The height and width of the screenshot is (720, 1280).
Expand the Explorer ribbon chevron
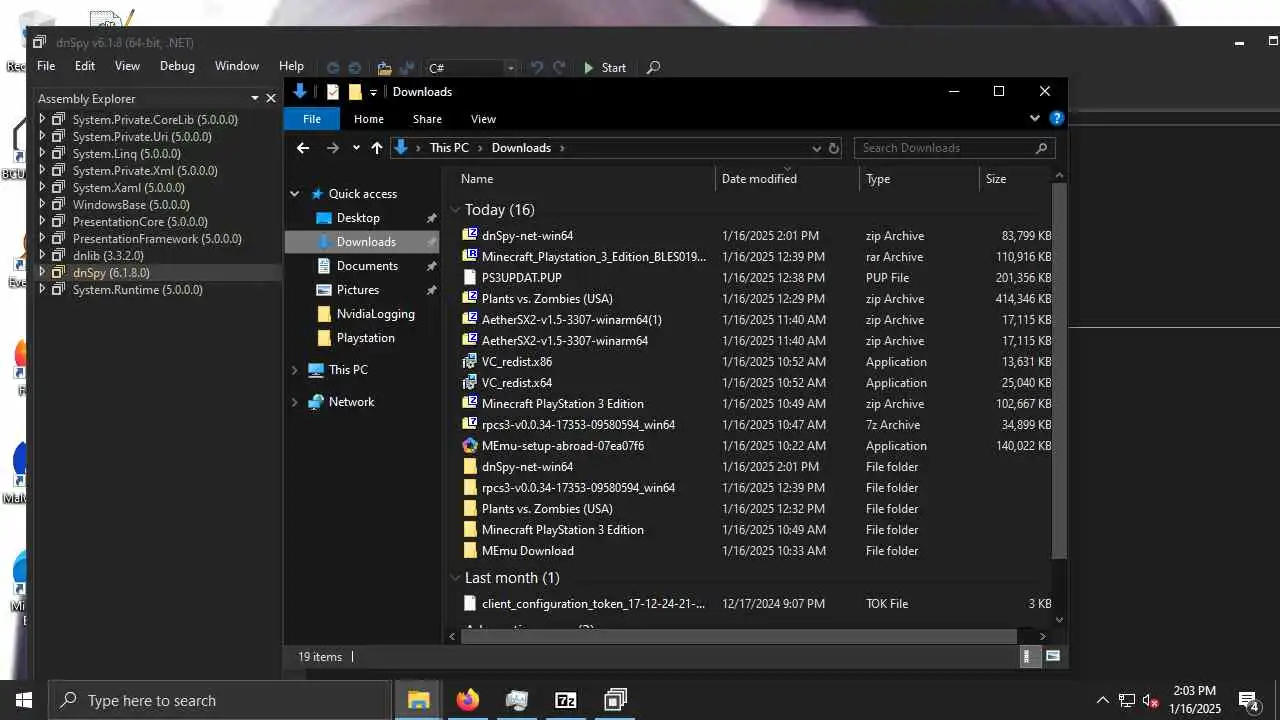point(1035,118)
